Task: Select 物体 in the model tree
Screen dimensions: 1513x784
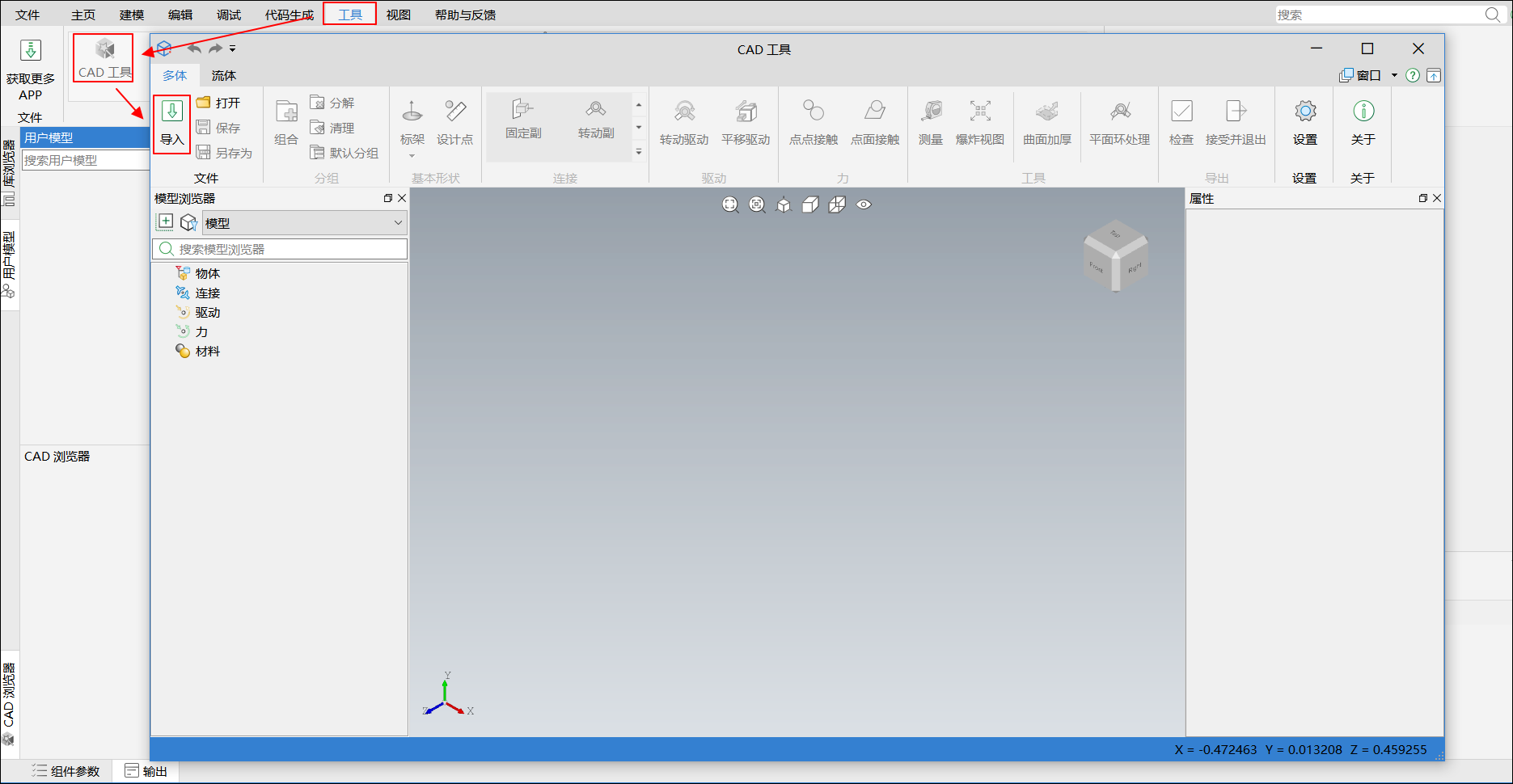Action: pyautogui.click(x=207, y=274)
